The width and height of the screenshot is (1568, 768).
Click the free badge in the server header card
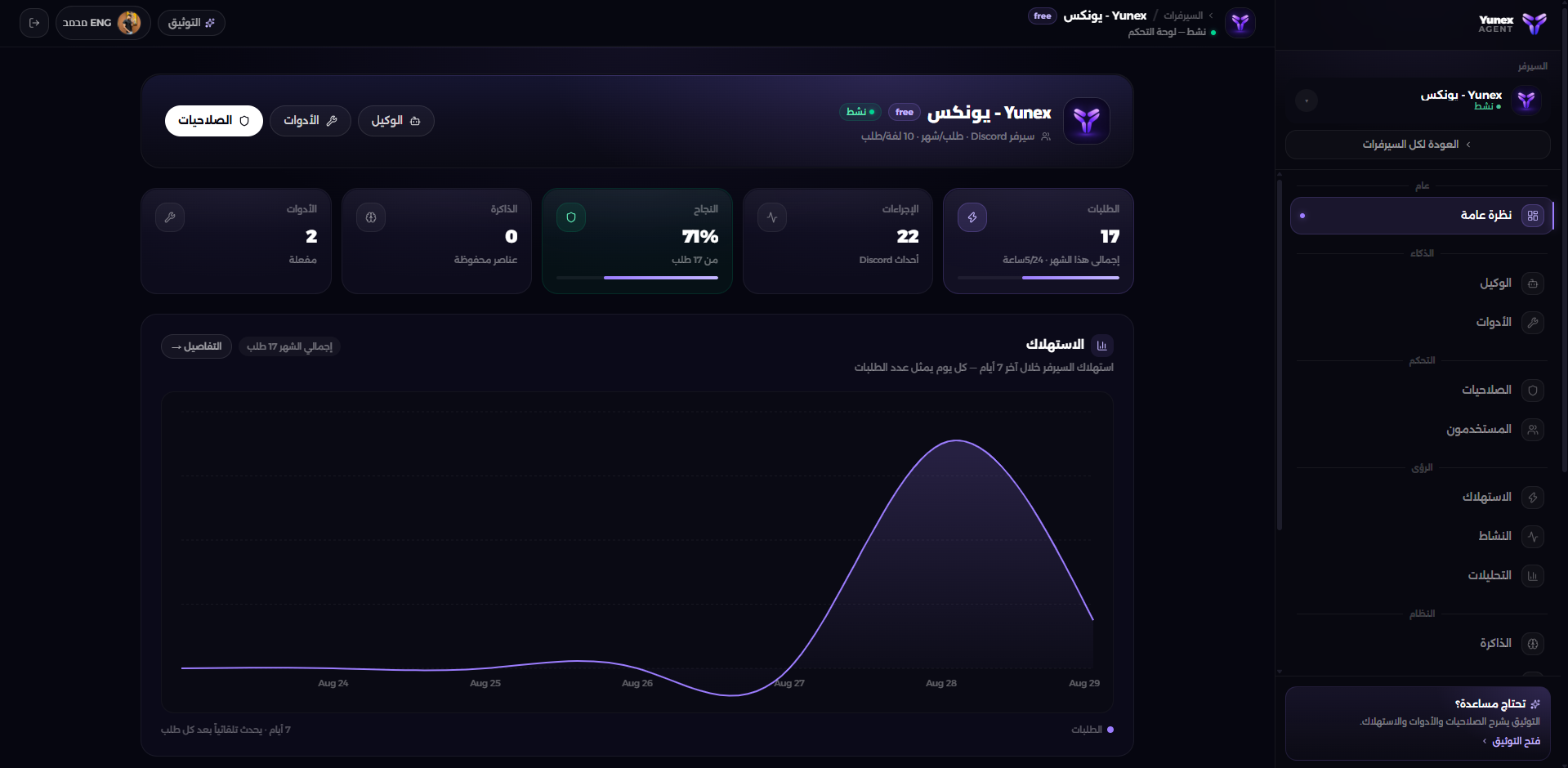click(905, 112)
